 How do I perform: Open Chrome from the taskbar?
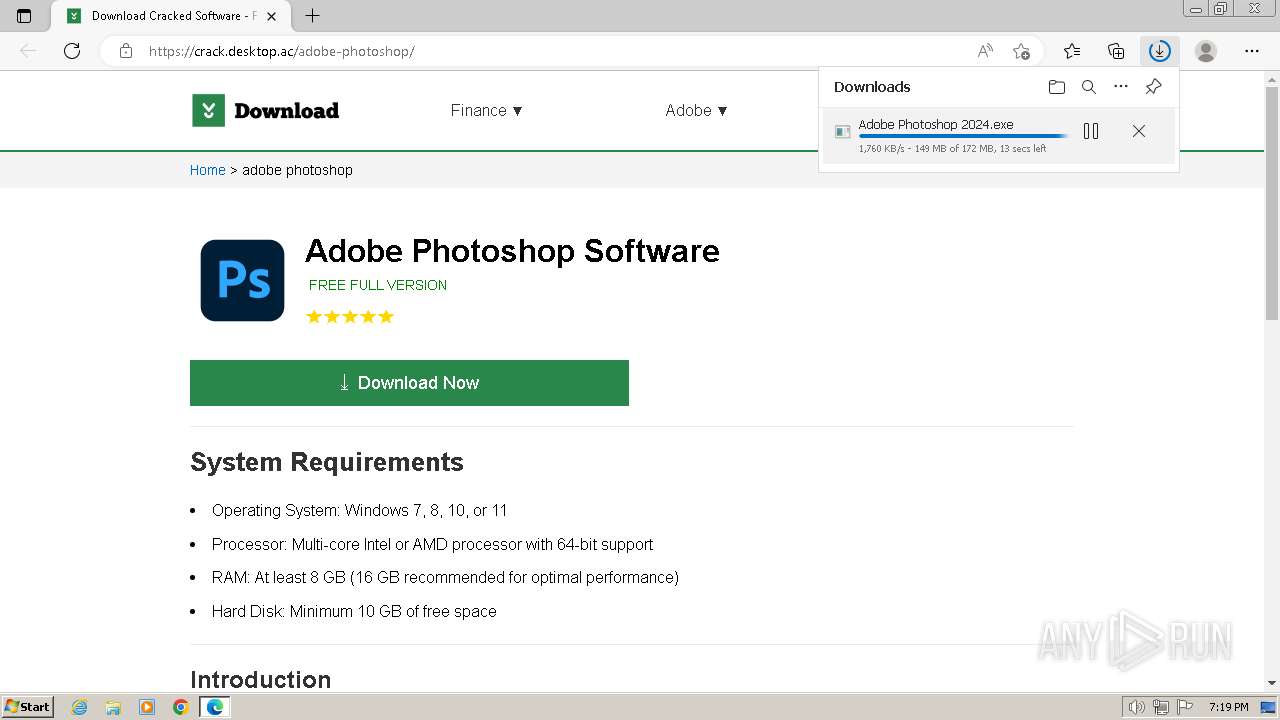(x=180, y=707)
